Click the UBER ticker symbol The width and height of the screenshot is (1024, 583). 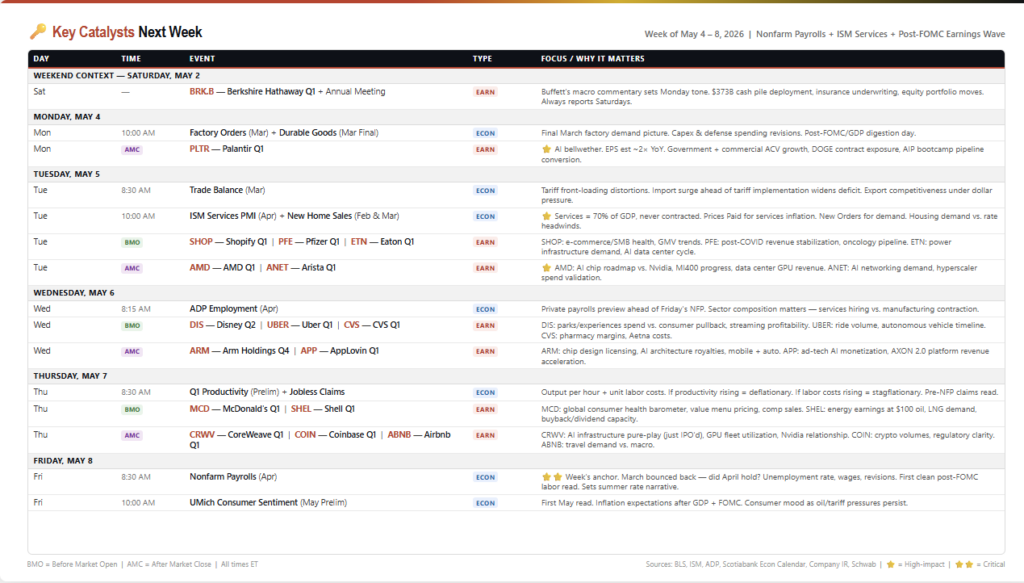click(278, 324)
